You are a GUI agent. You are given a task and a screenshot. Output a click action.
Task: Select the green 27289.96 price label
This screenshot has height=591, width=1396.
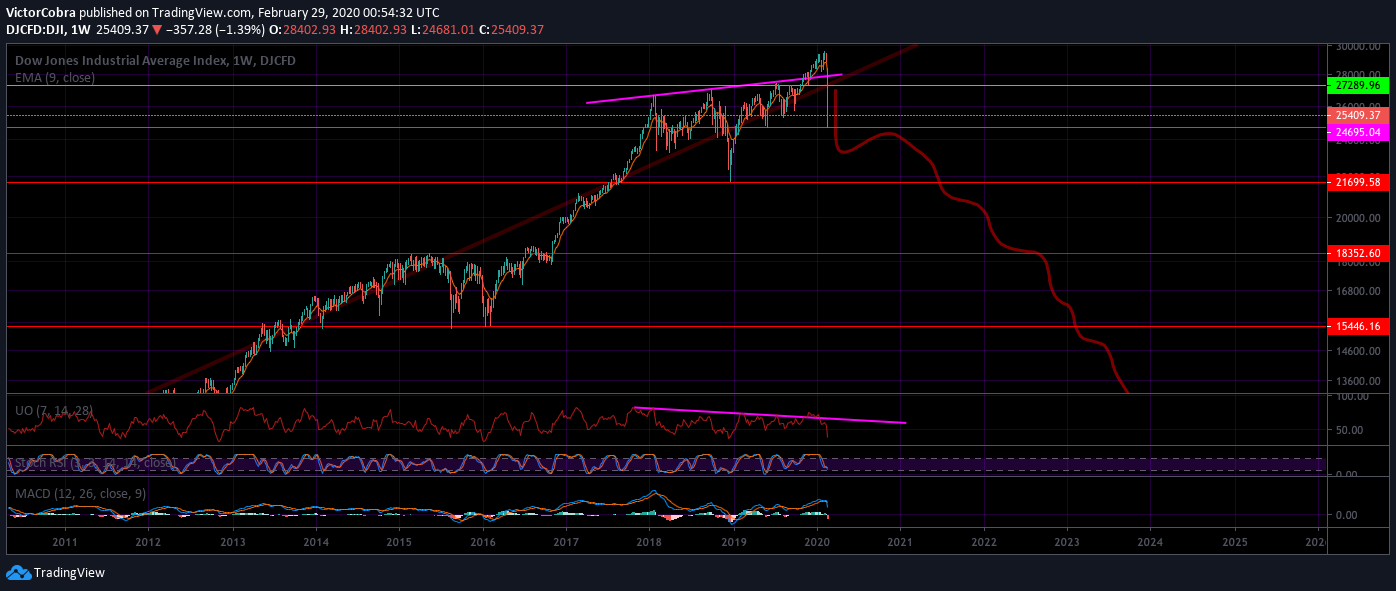point(1358,86)
